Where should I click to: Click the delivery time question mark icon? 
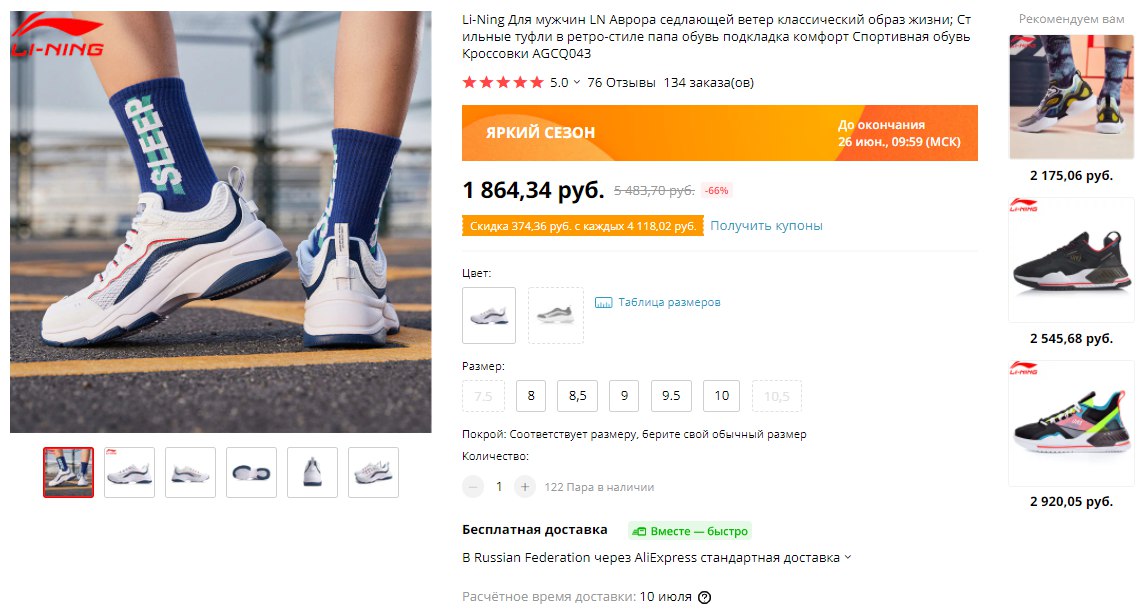(704, 597)
